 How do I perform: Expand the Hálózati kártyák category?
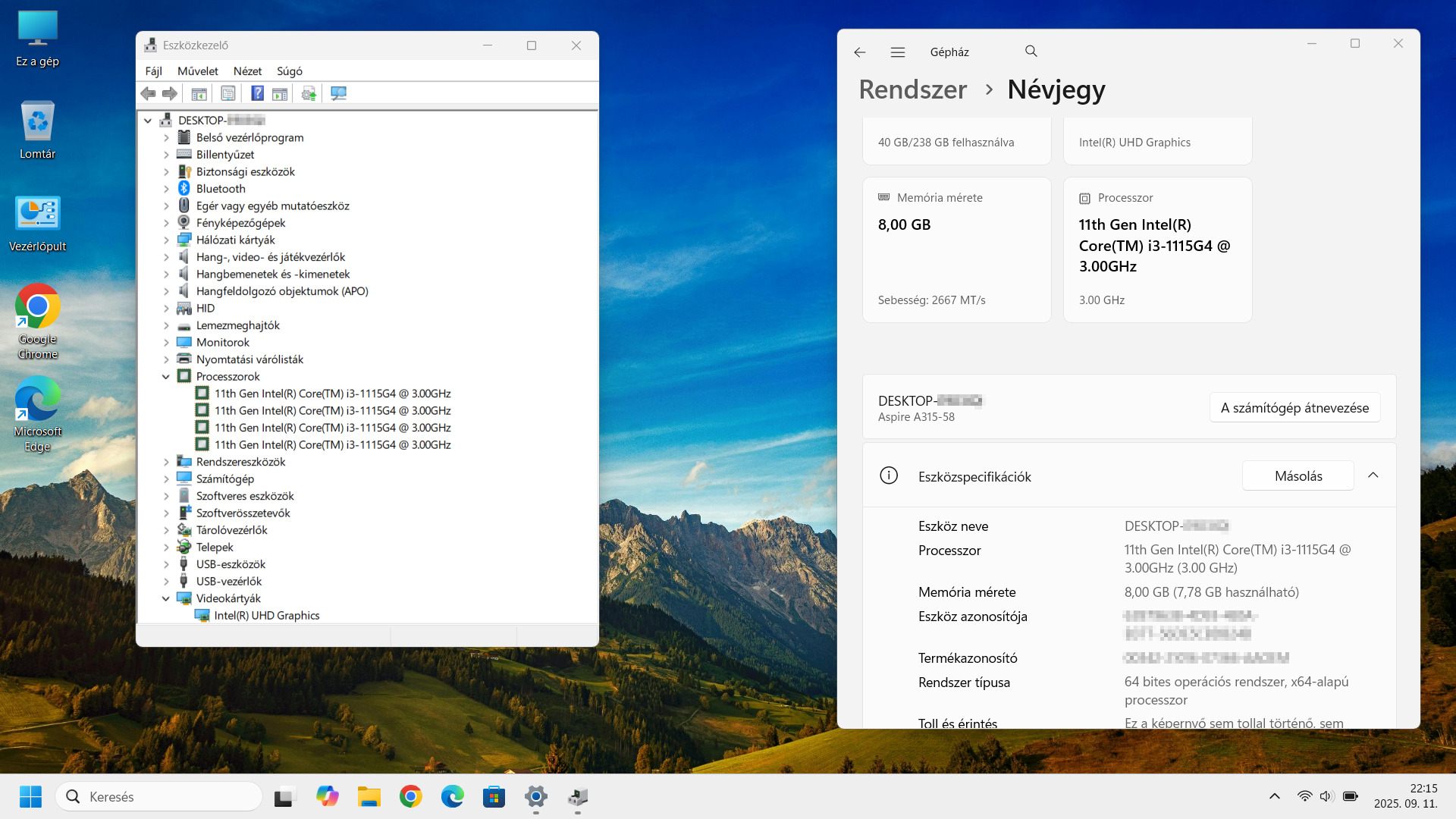(166, 240)
